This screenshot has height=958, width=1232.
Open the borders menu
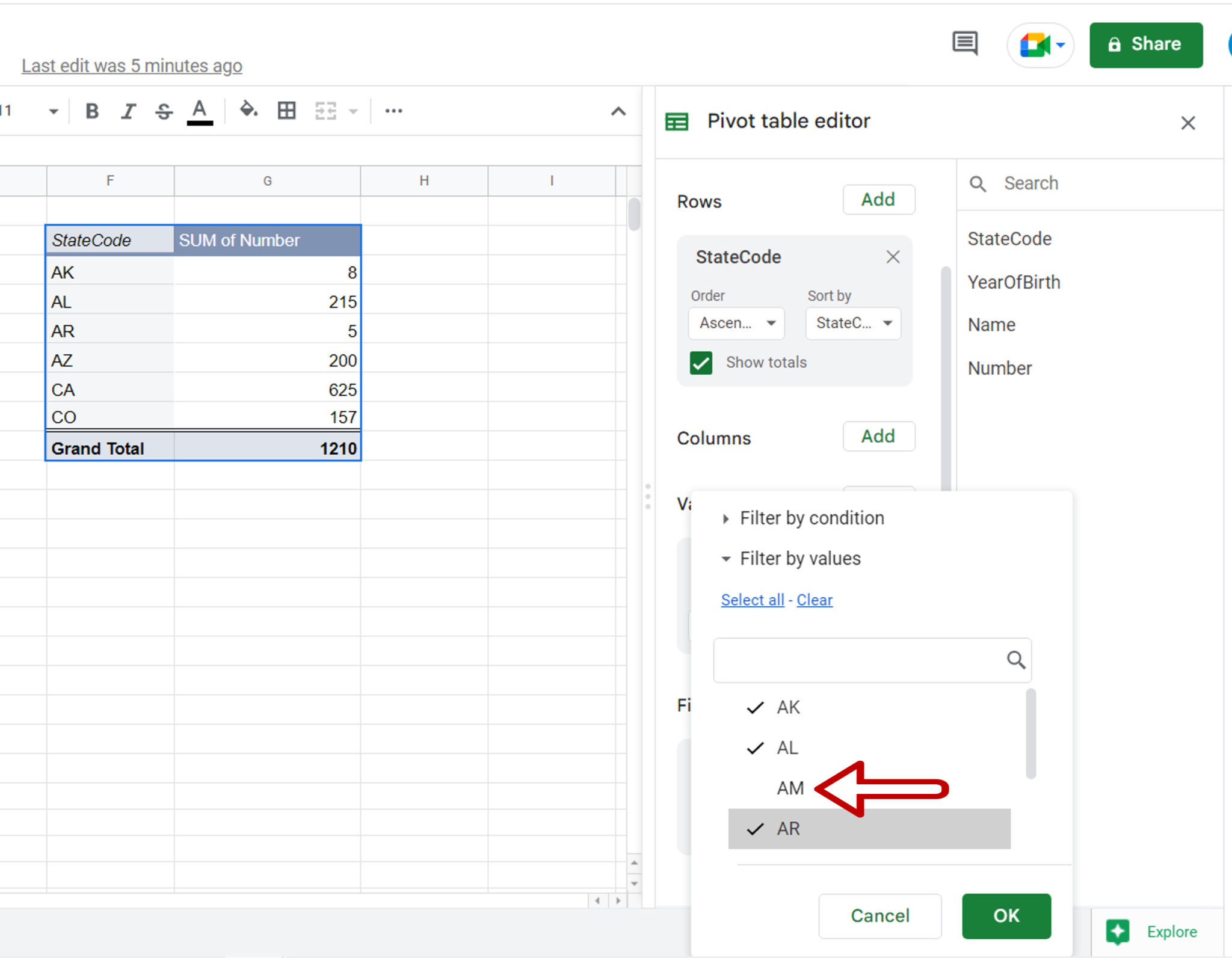pos(286,111)
